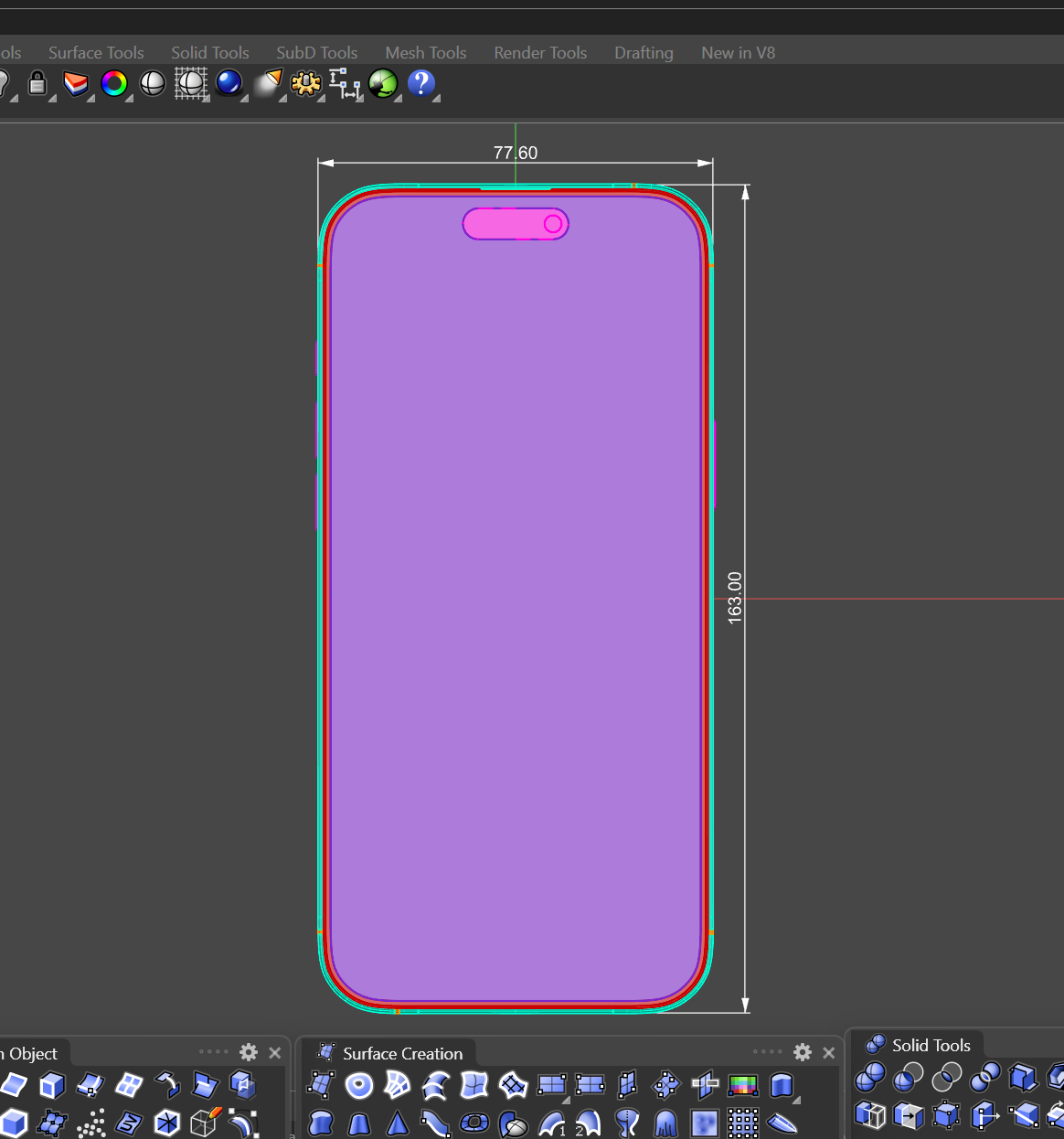This screenshot has height=1139, width=1064.
Task: Close the Surface Creation panel
Action: click(x=829, y=1052)
